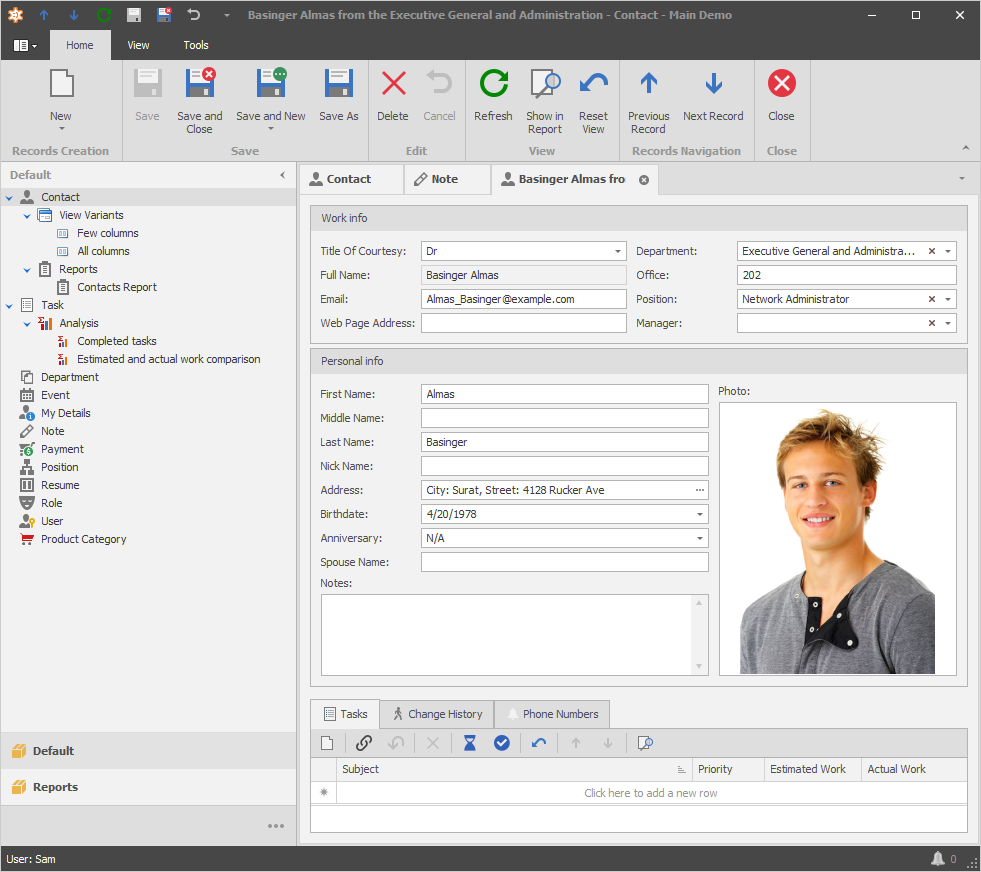Select Contacts Report in navigation tree

coord(117,288)
